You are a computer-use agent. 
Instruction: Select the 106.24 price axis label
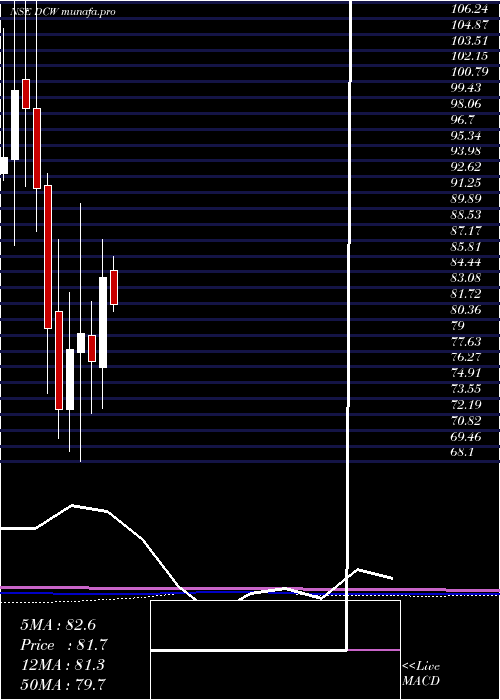(470, 9)
